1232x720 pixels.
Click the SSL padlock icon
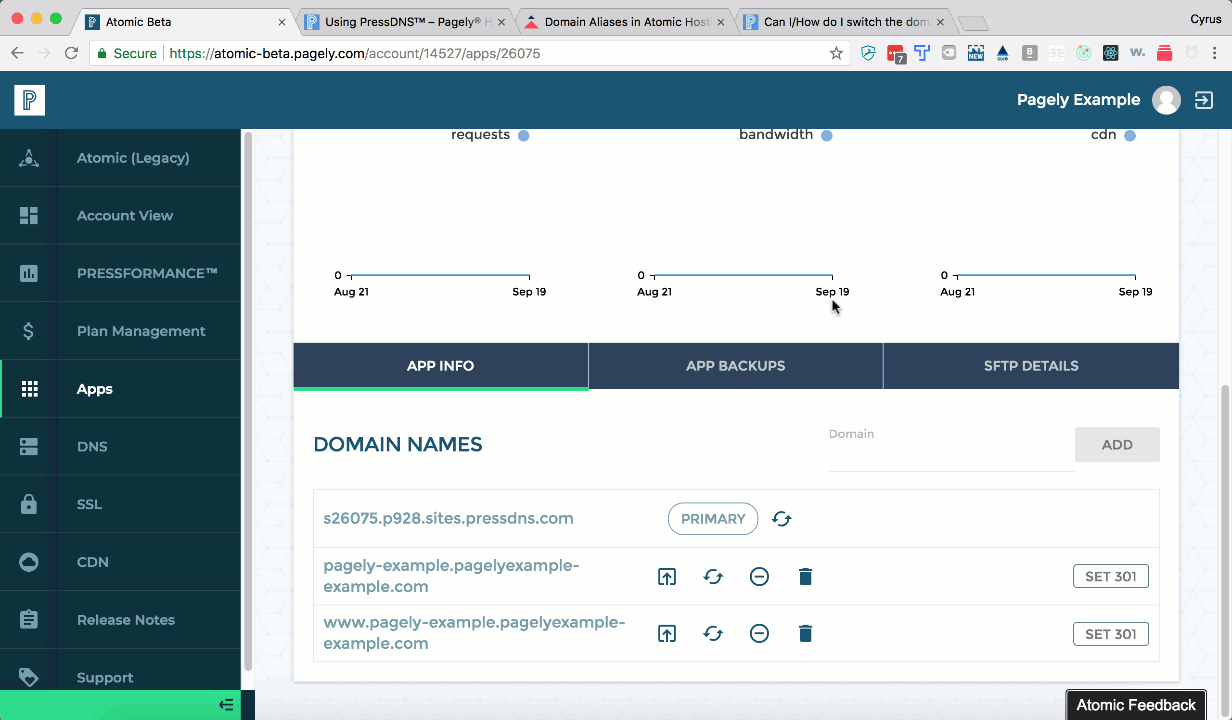point(29,504)
